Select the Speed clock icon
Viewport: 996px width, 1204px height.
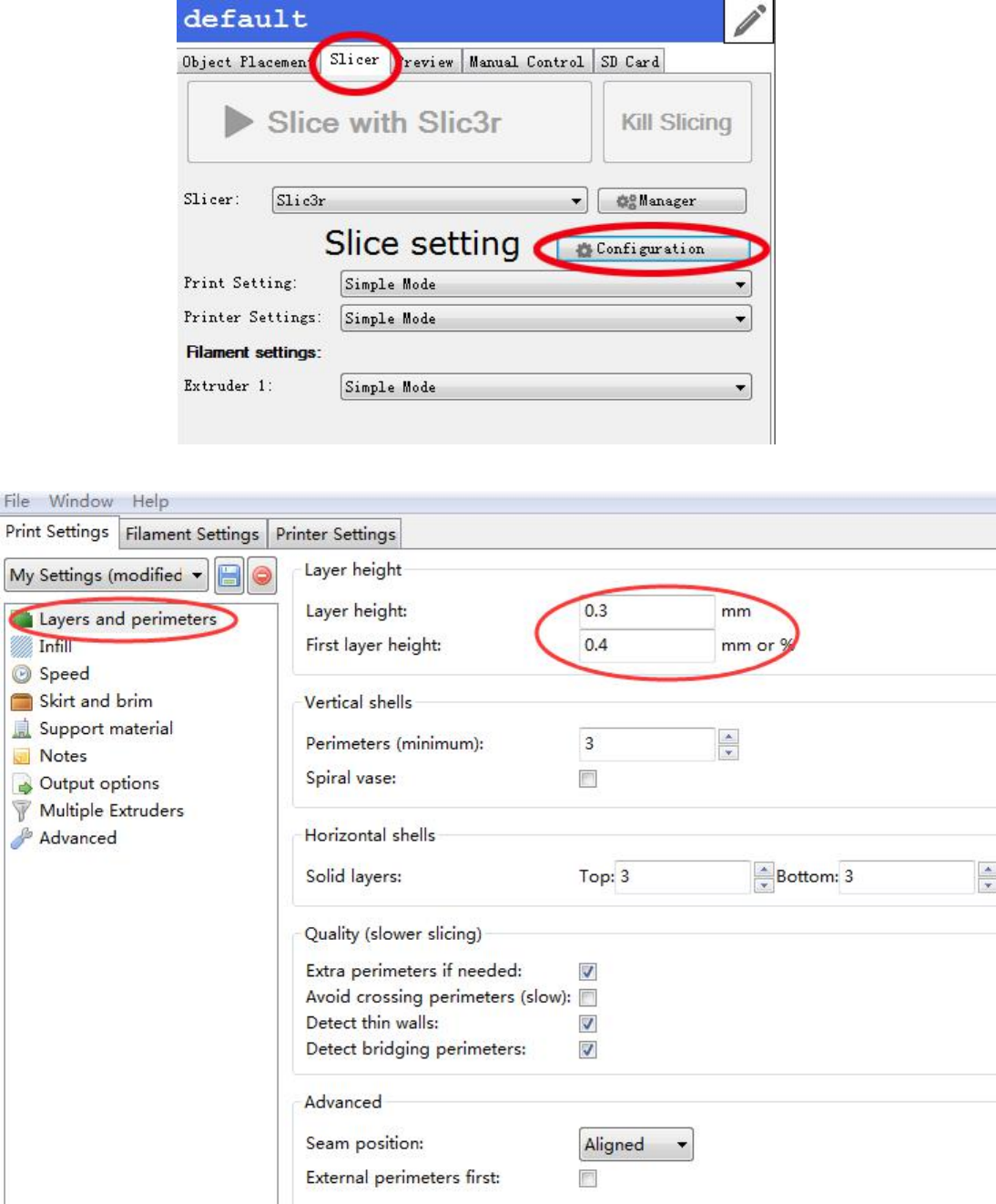[x=22, y=674]
